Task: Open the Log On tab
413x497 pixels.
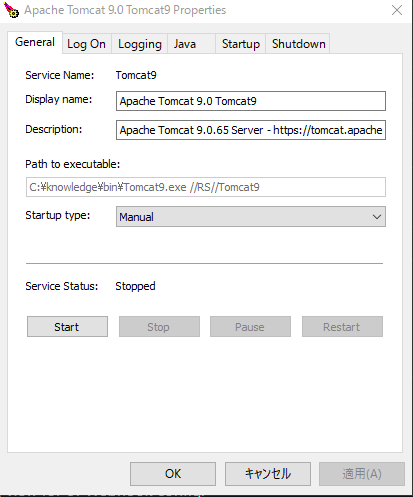Action: [x=86, y=44]
